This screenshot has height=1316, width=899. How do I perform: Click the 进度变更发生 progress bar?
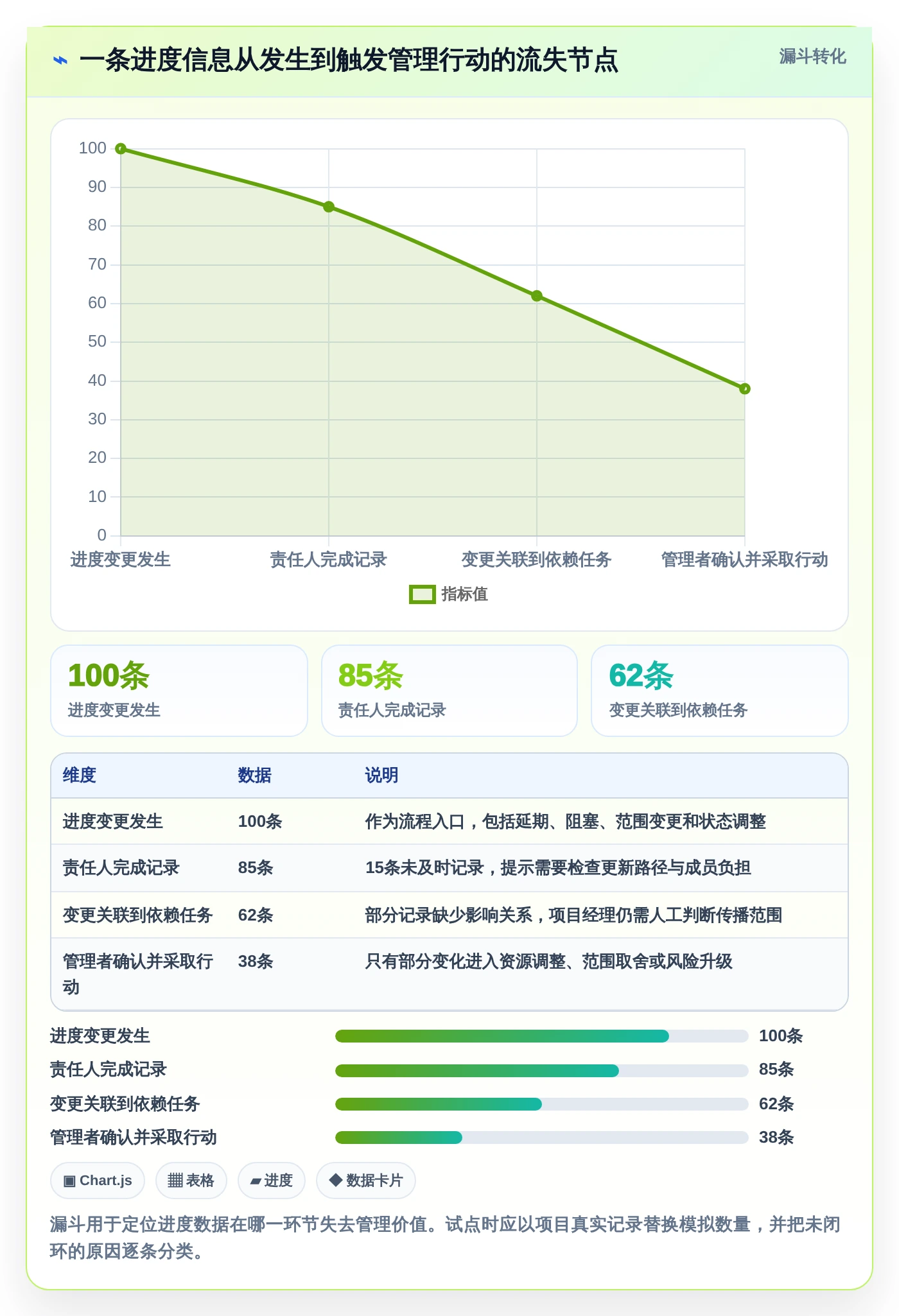(x=542, y=1036)
